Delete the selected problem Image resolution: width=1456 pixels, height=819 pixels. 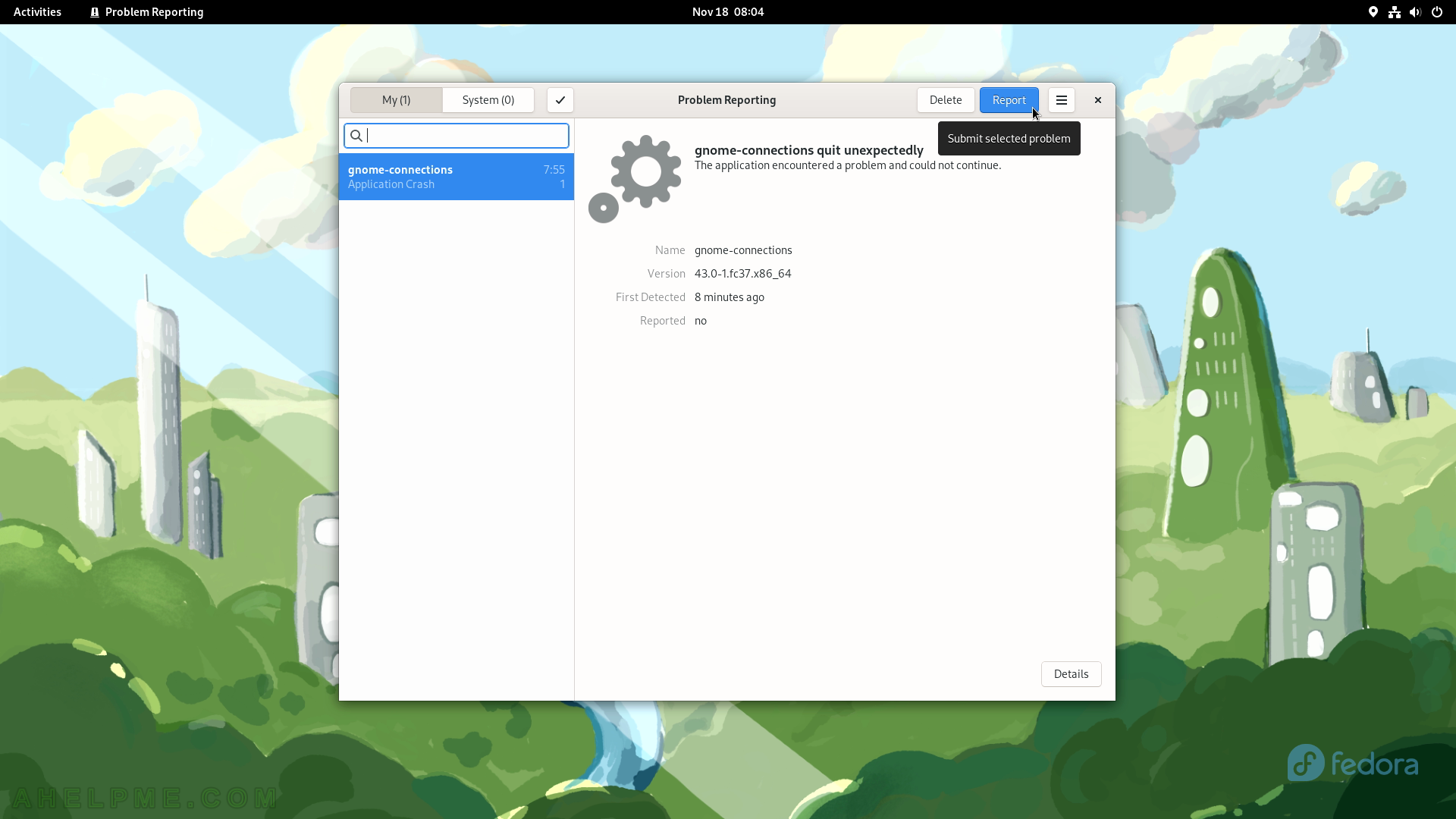pyautogui.click(x=946, y=100)
